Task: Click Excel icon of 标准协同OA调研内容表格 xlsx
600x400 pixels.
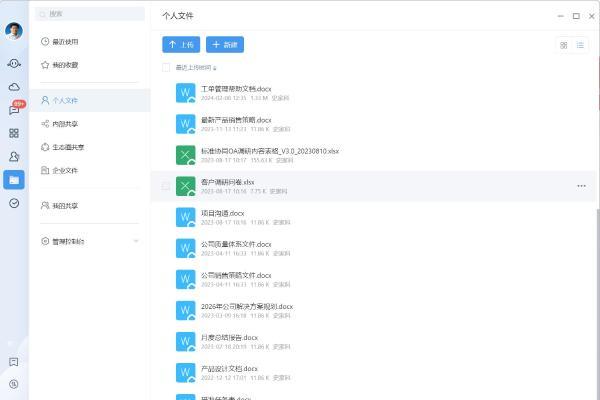Action: click(x=185, y=155)
